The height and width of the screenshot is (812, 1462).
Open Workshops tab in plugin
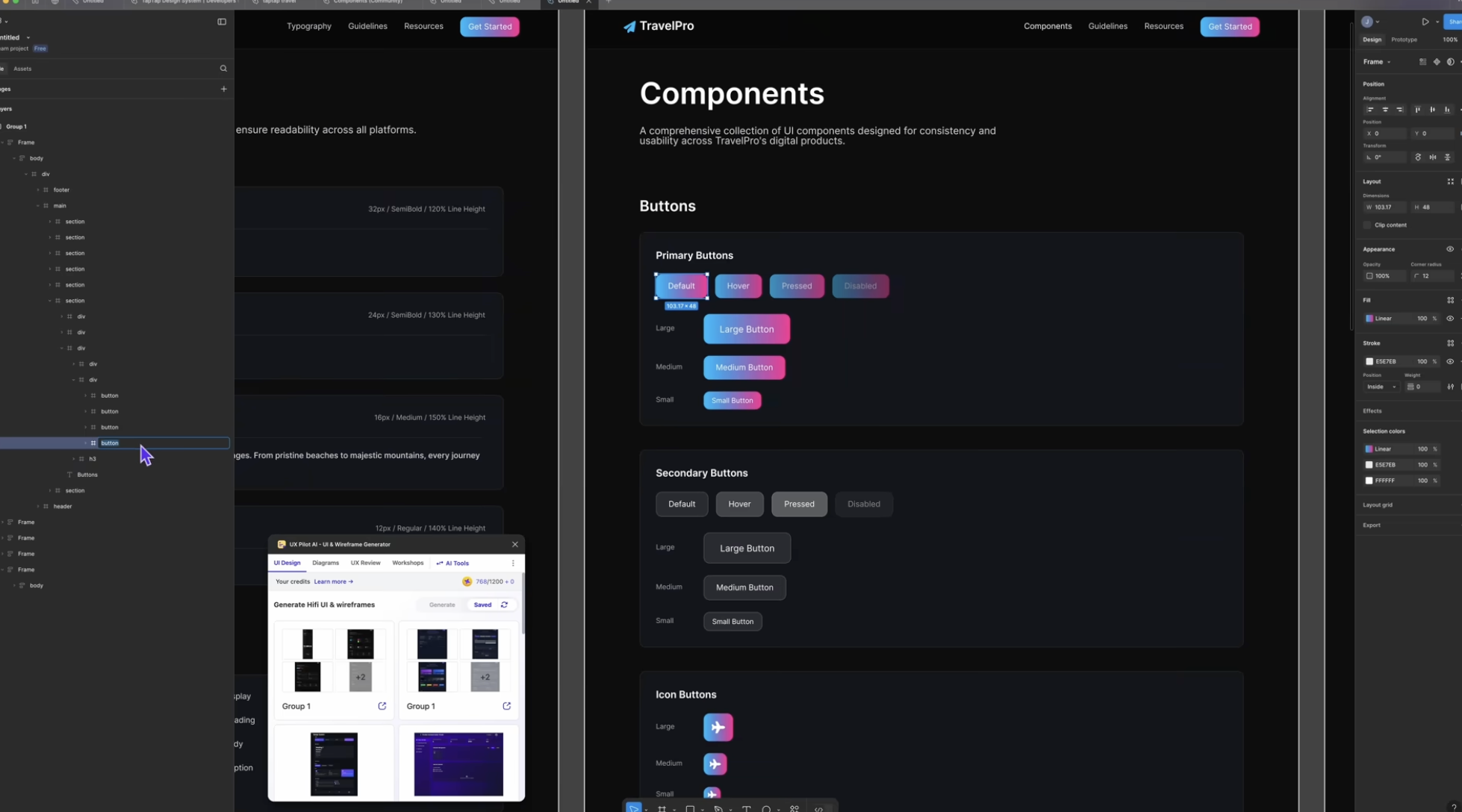(408, 563)
